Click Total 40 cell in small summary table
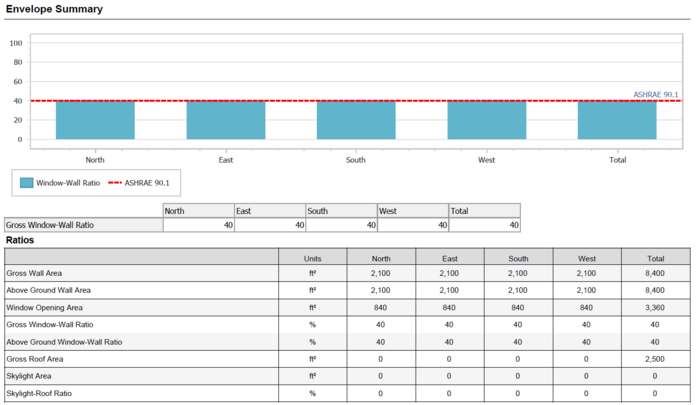697x405 pixels. [x=485, y=225]
